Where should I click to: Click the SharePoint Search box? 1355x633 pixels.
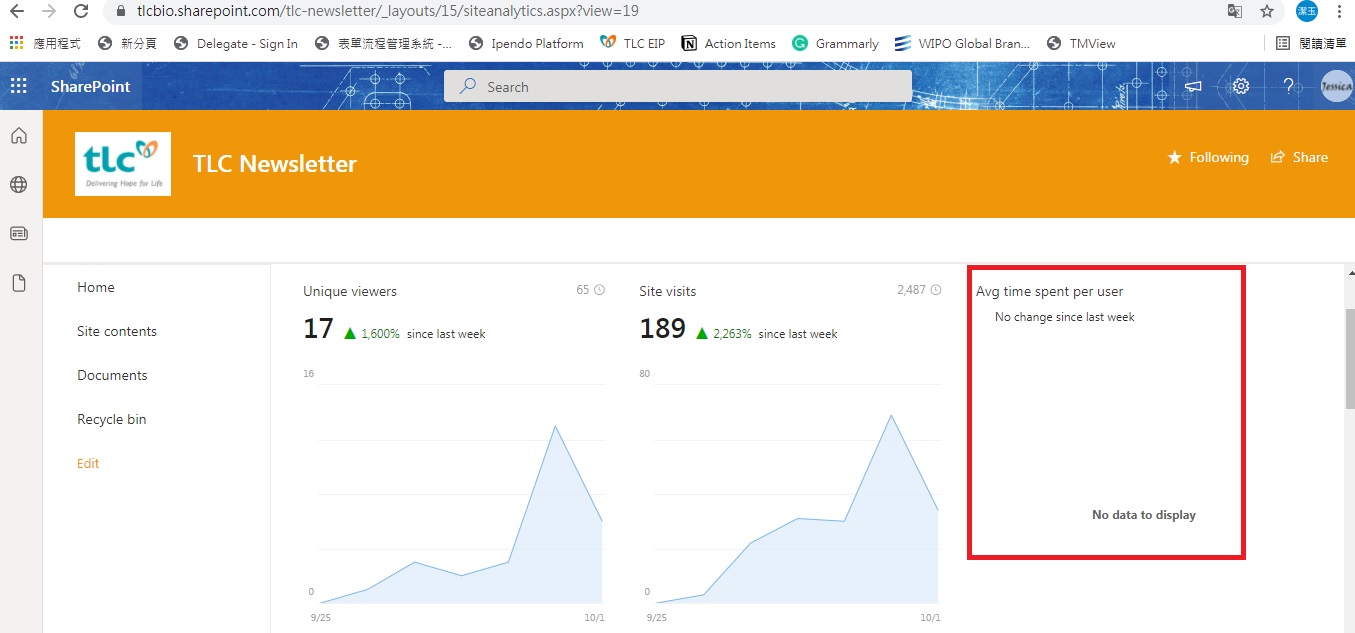coord(678,87)
